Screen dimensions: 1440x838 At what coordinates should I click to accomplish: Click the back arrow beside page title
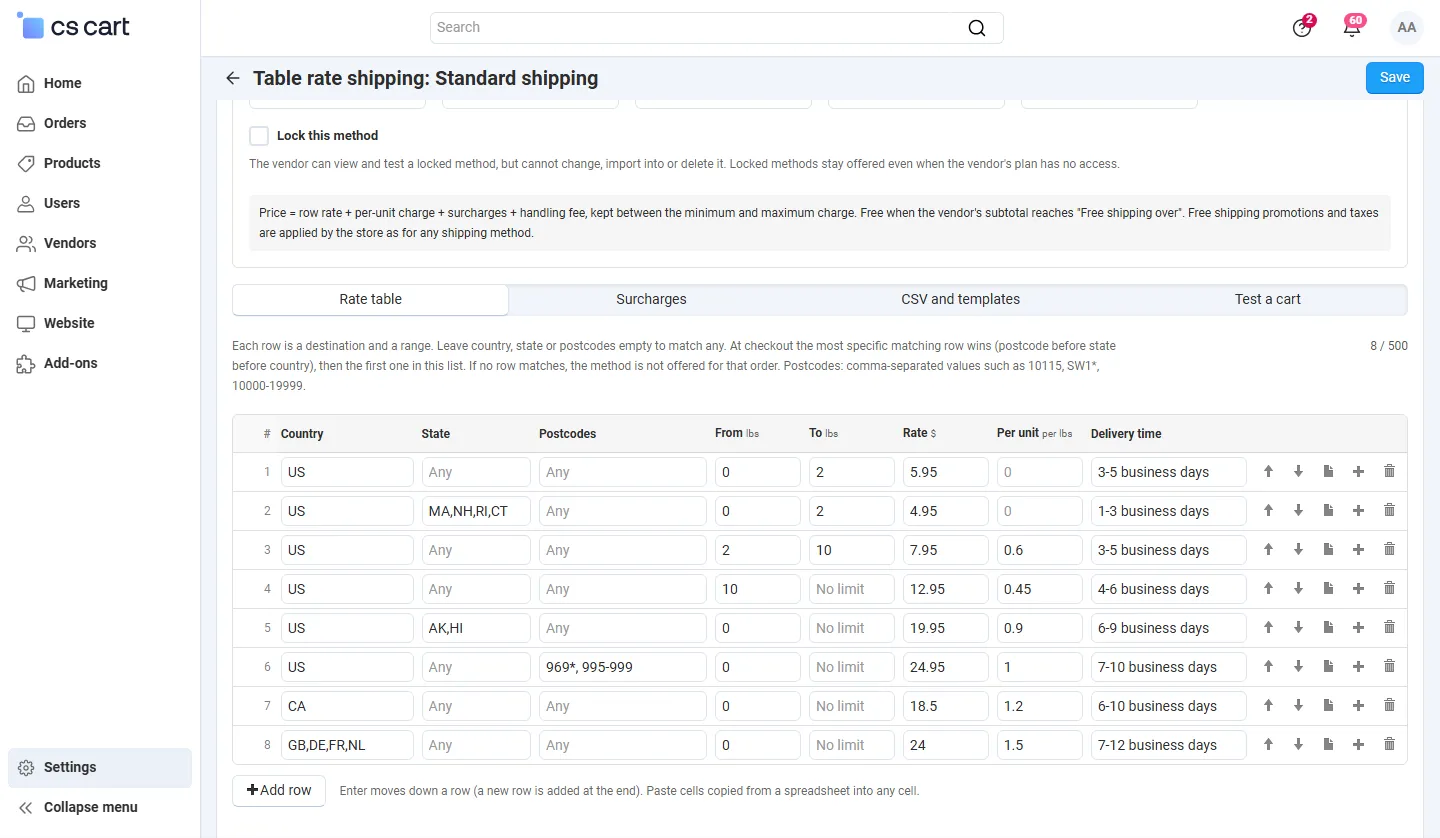point(233,78)
